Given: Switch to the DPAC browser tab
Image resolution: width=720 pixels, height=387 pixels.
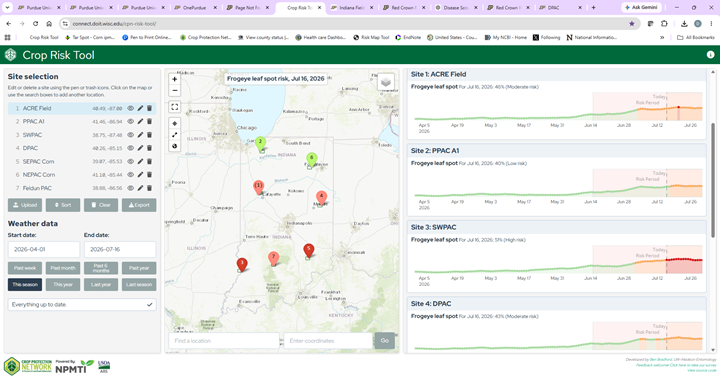Looking at the screenshot, I should [560, 8].
